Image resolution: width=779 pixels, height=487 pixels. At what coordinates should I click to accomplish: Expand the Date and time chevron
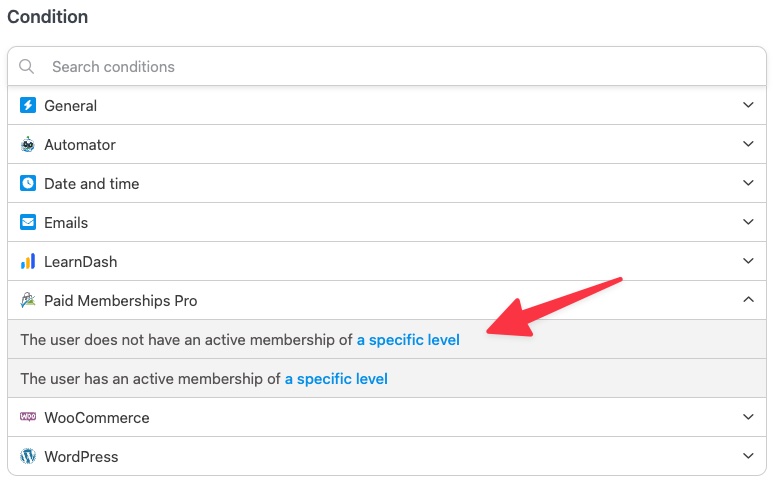tap(748, 183)
